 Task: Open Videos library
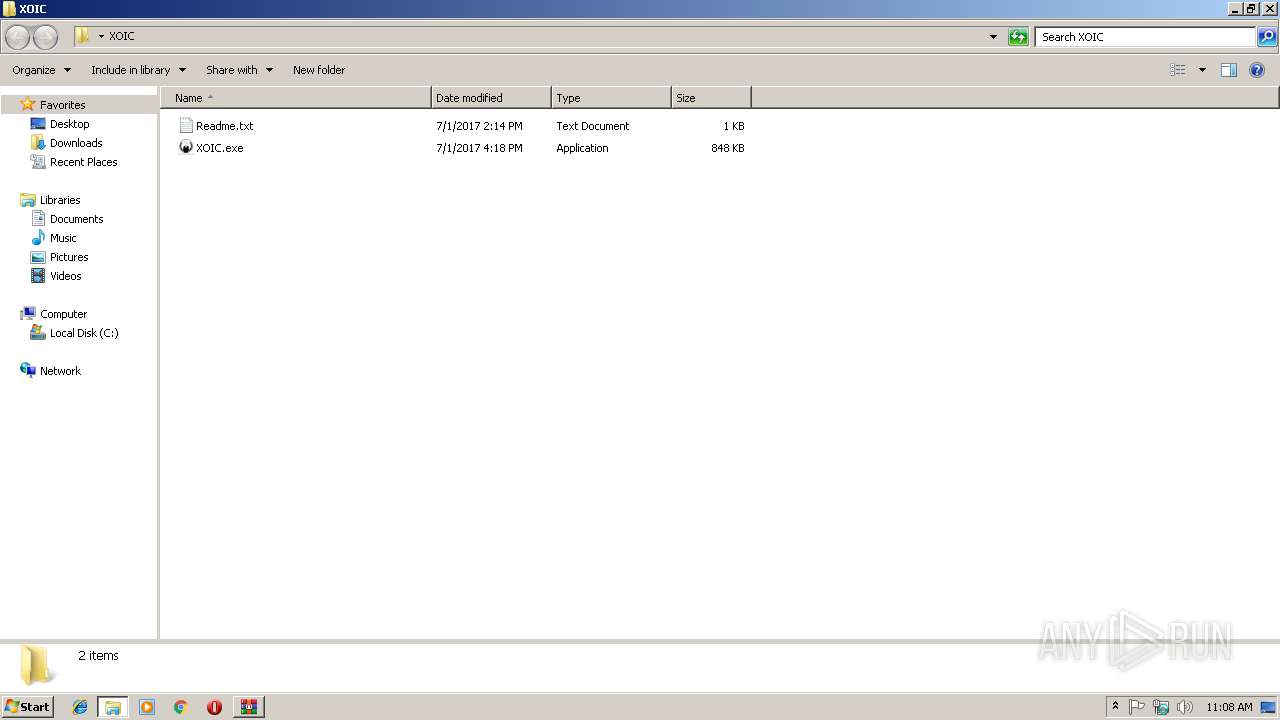click(66, 276)
